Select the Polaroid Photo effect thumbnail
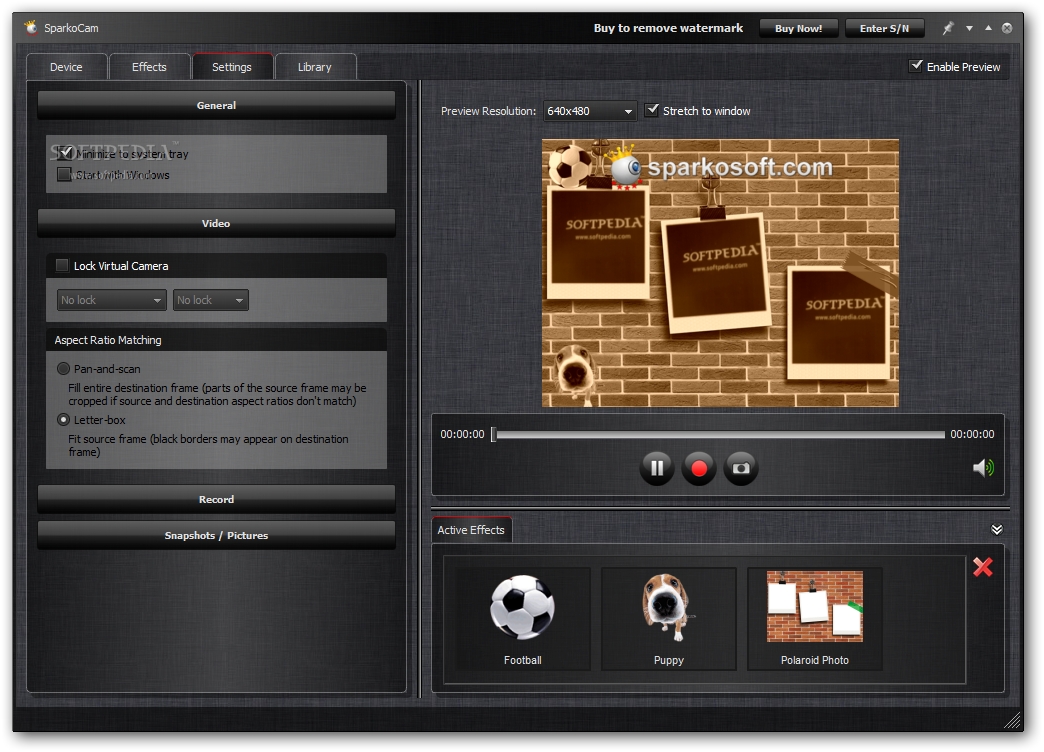The width and height of the screenshot is (1044, 752). coord(814,619)
